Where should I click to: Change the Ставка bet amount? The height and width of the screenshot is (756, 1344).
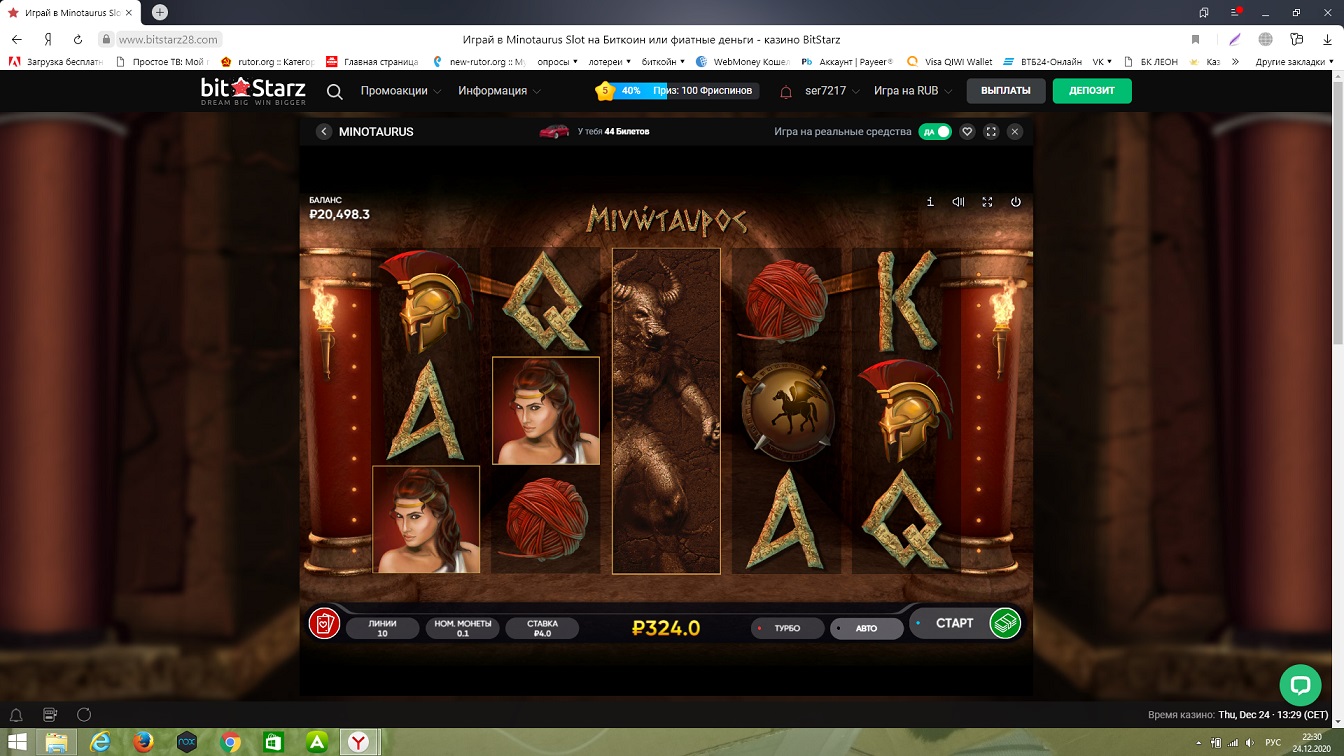543,628
